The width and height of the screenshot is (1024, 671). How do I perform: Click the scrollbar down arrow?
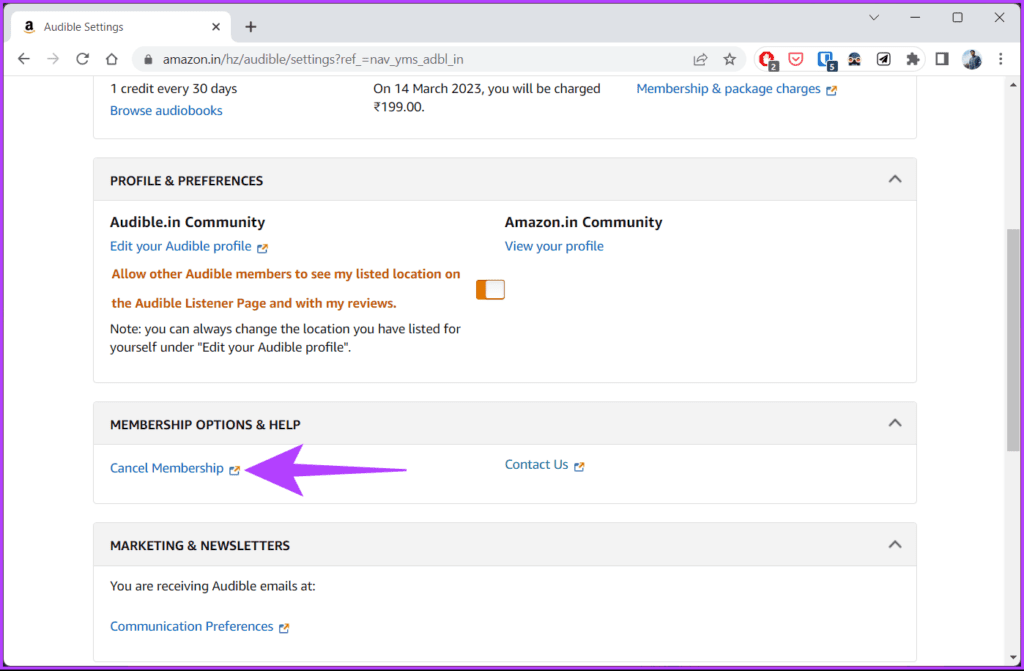pyautogui.click(x=1013, y=658)
